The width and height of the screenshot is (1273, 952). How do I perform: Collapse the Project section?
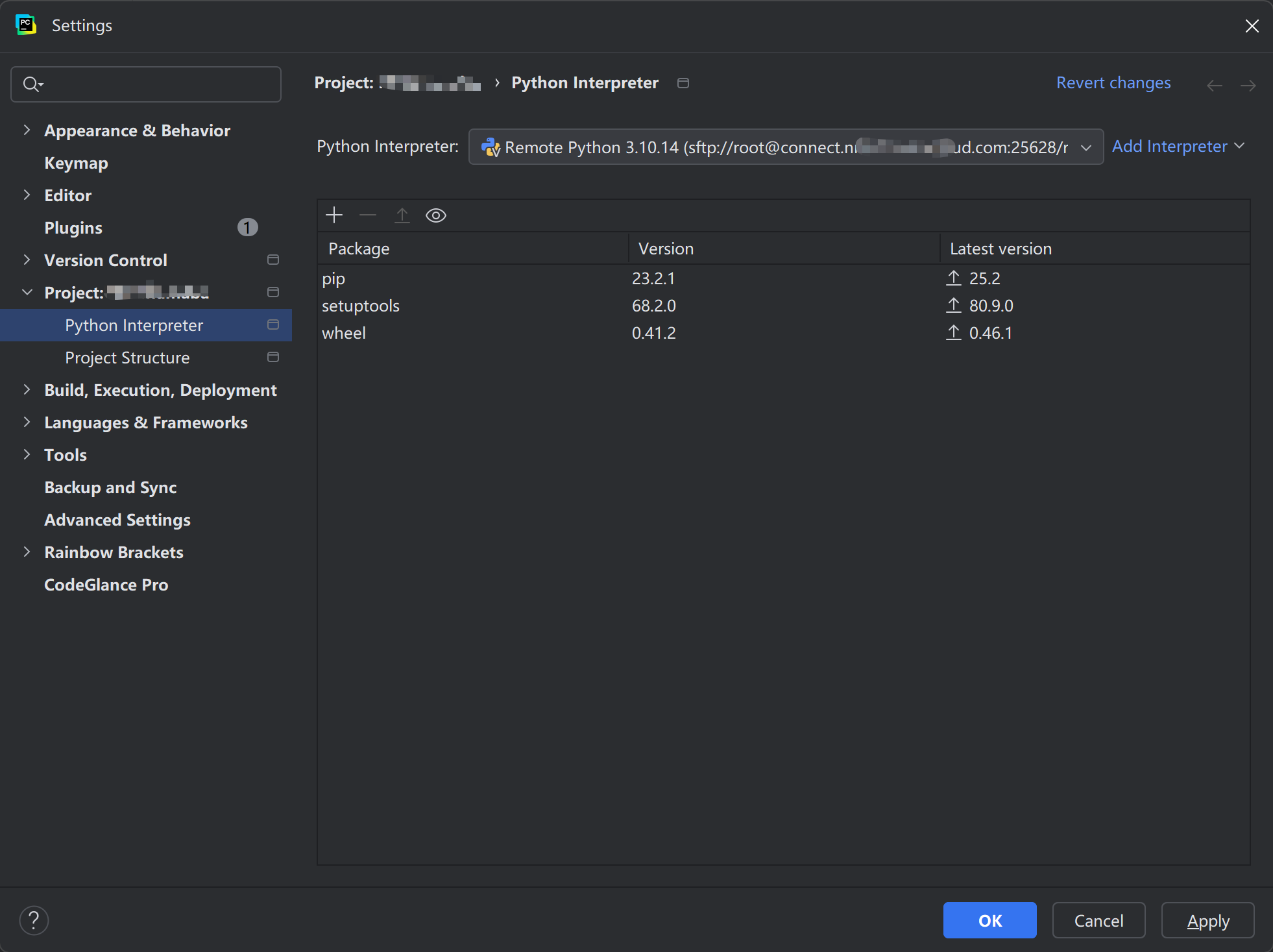27,293
